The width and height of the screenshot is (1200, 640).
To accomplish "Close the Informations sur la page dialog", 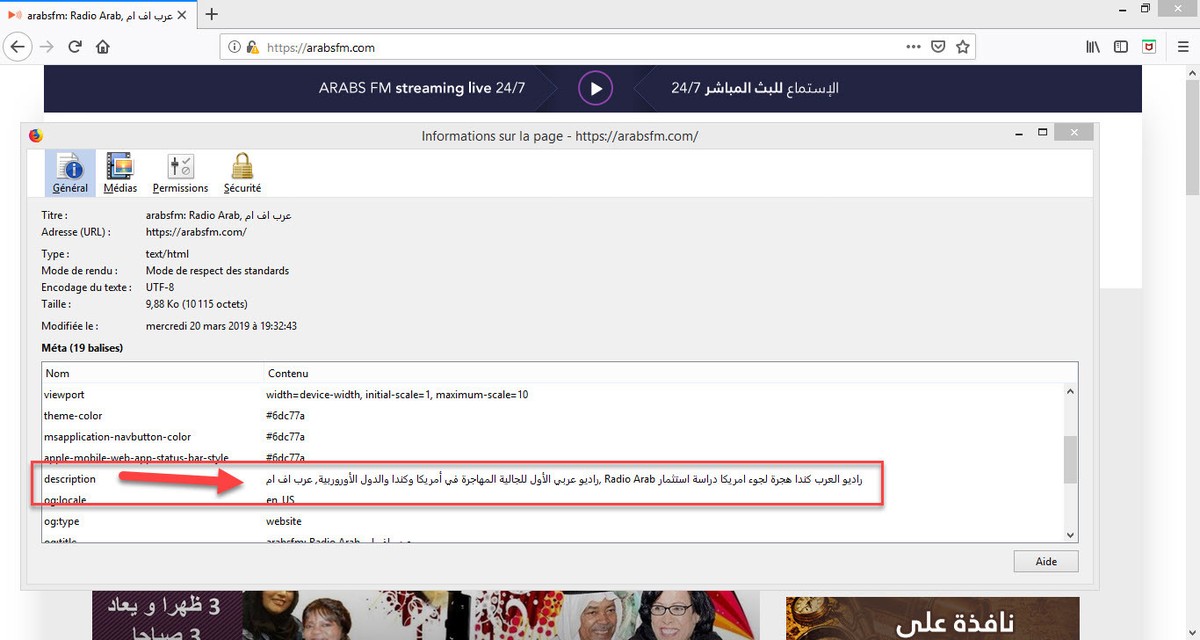I will click(x=1075, y=132).
